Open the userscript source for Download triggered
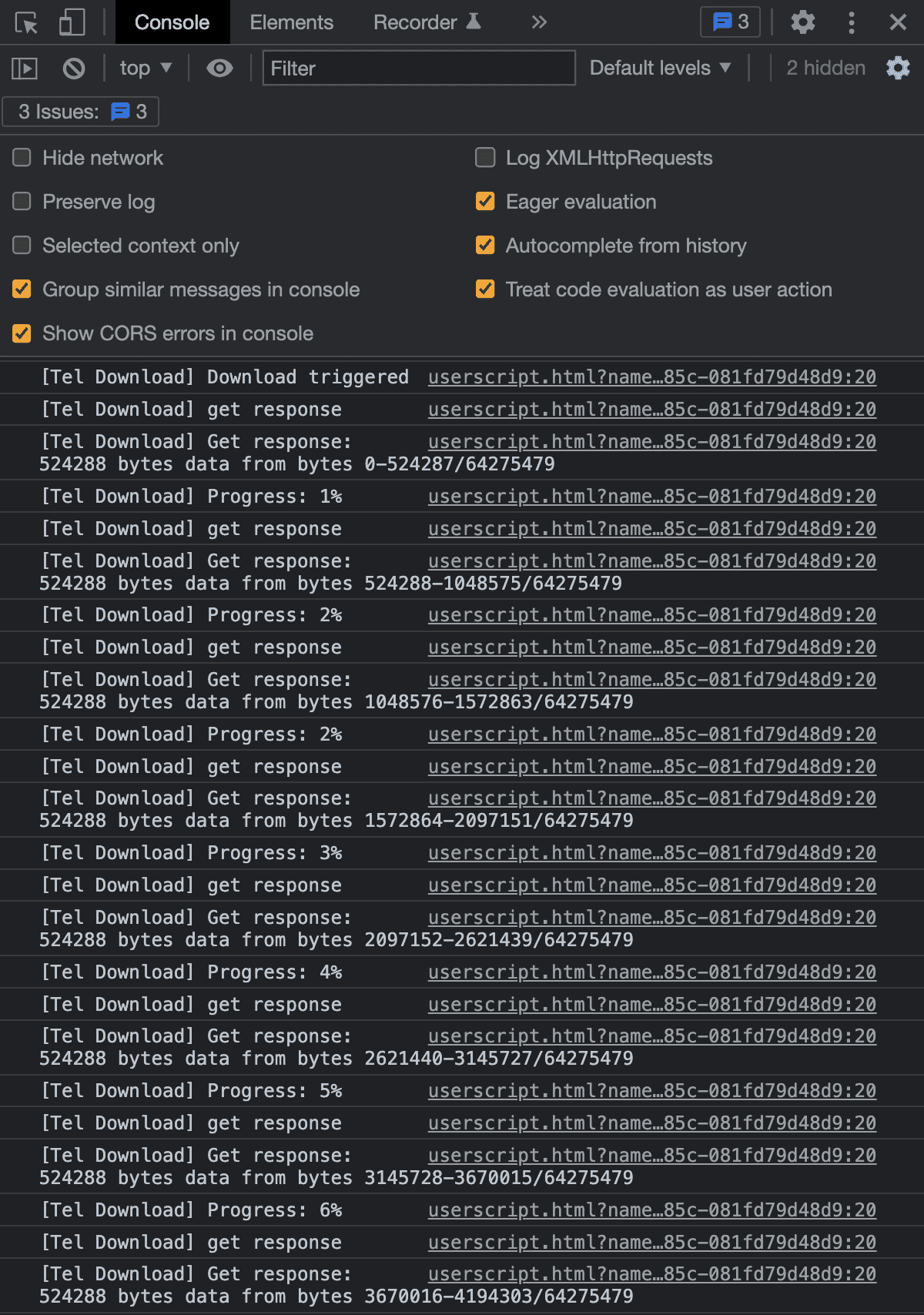 [651, 377]
